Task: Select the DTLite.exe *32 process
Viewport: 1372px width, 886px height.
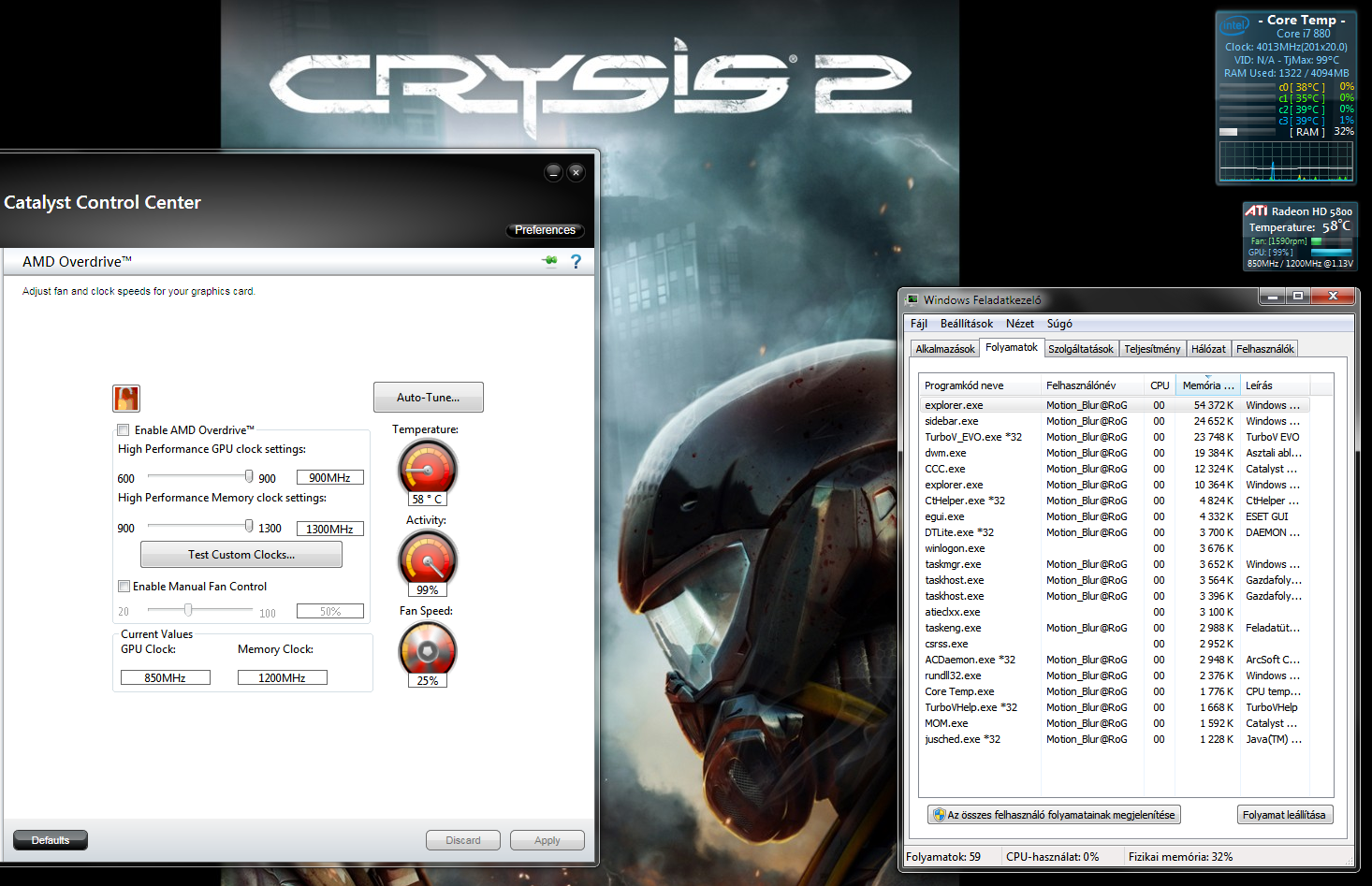Action: point(1115,532)
